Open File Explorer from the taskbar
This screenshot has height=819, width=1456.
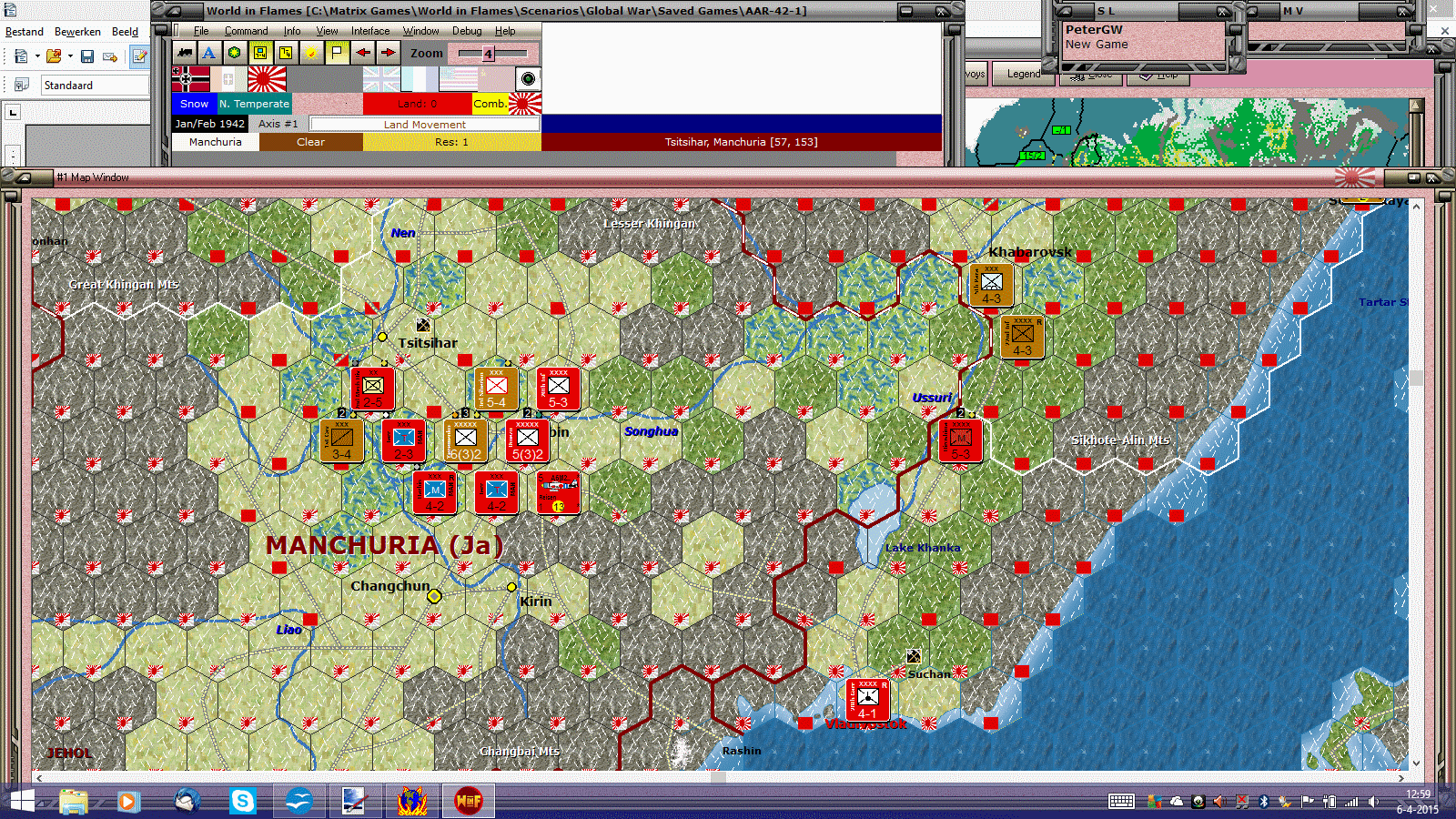coord(74,801)
